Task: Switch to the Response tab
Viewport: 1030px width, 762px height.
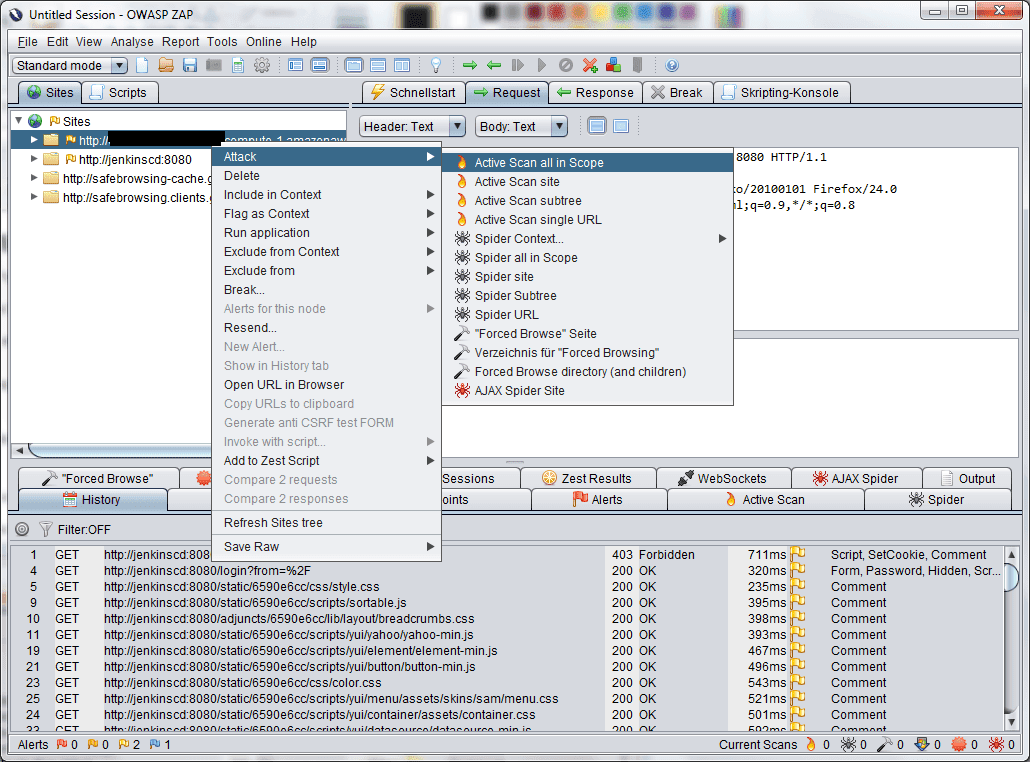Action: (x=595, y=92)
